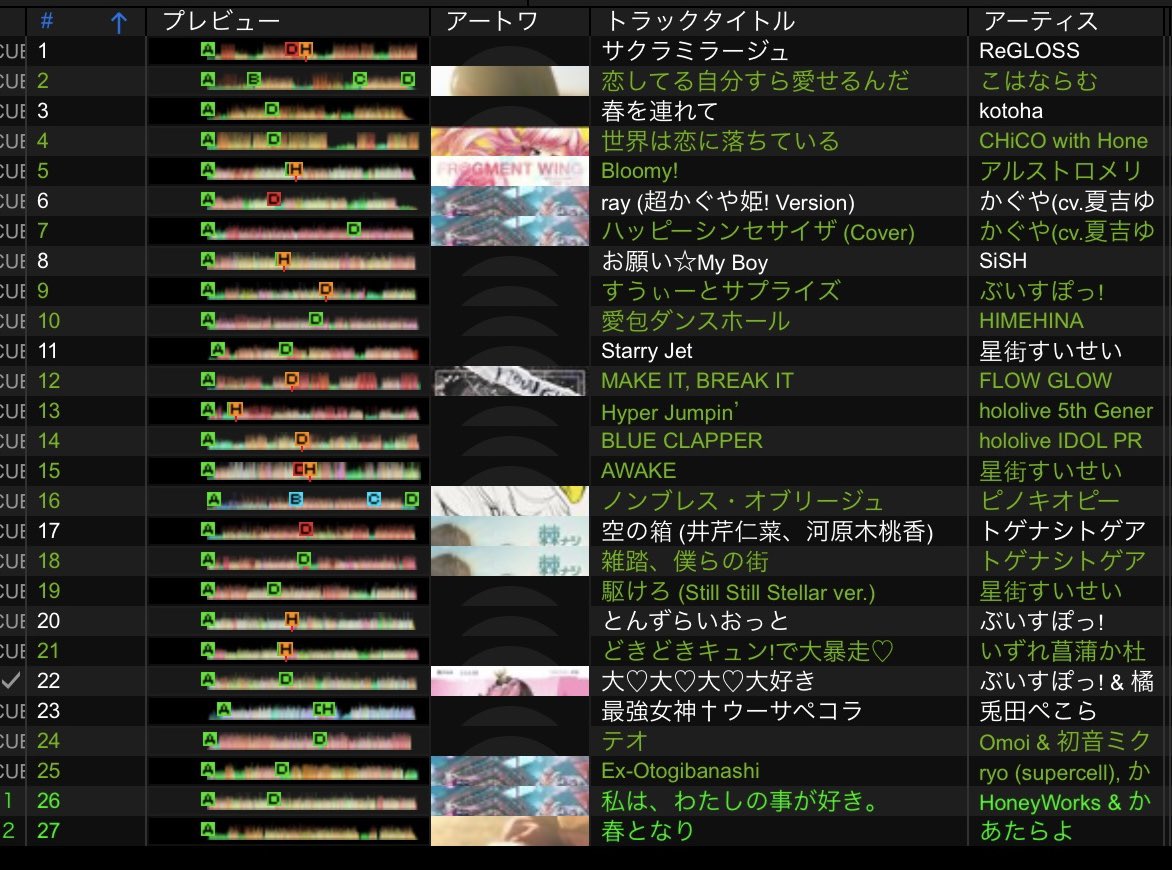Jump to red cue D on ray preview
The image size is (1172, 870).
pos(274,199)
